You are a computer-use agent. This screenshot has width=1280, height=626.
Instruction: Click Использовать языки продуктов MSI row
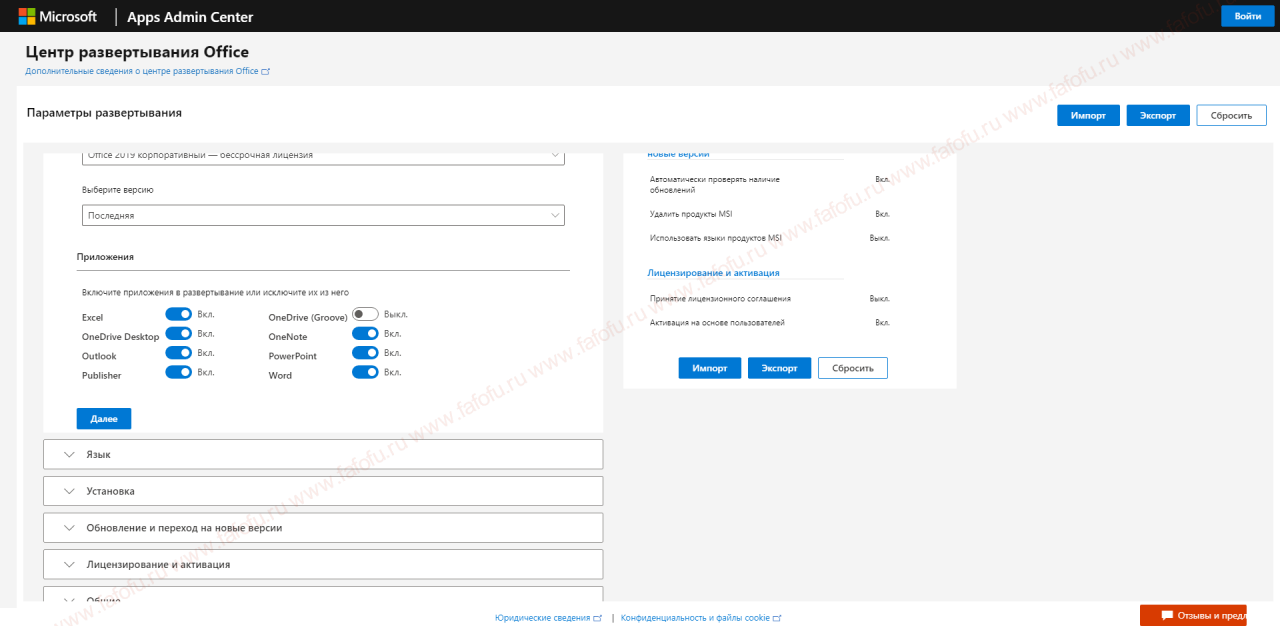(x=769, y=238)
